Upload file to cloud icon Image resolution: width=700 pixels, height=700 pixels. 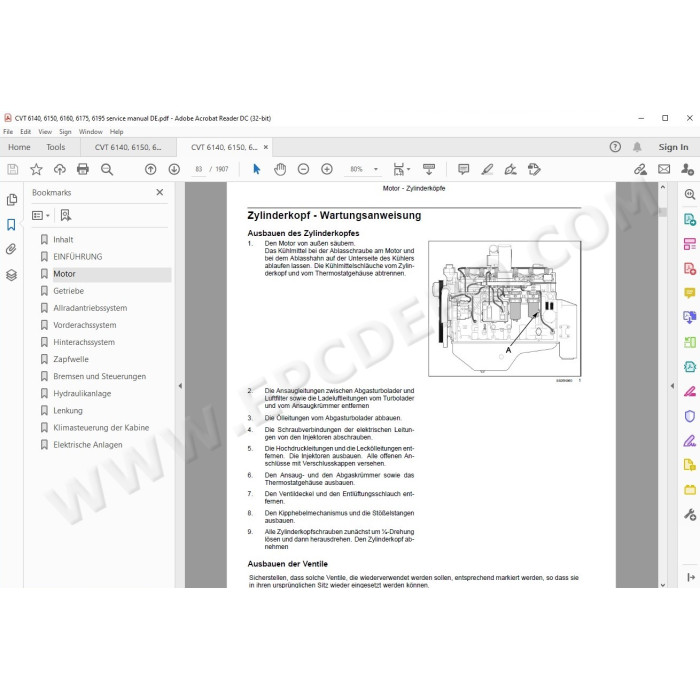pos(59,169)
